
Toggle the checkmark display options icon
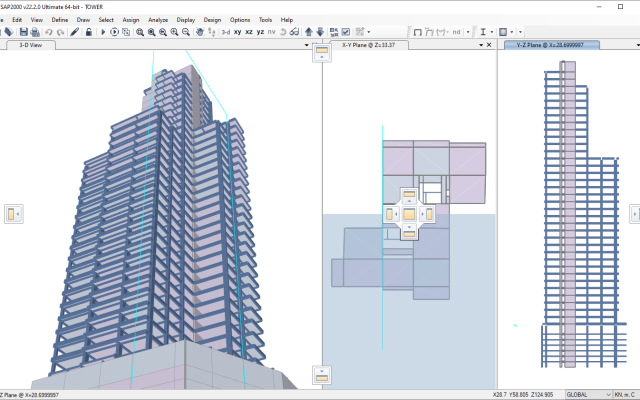(345, 32)
